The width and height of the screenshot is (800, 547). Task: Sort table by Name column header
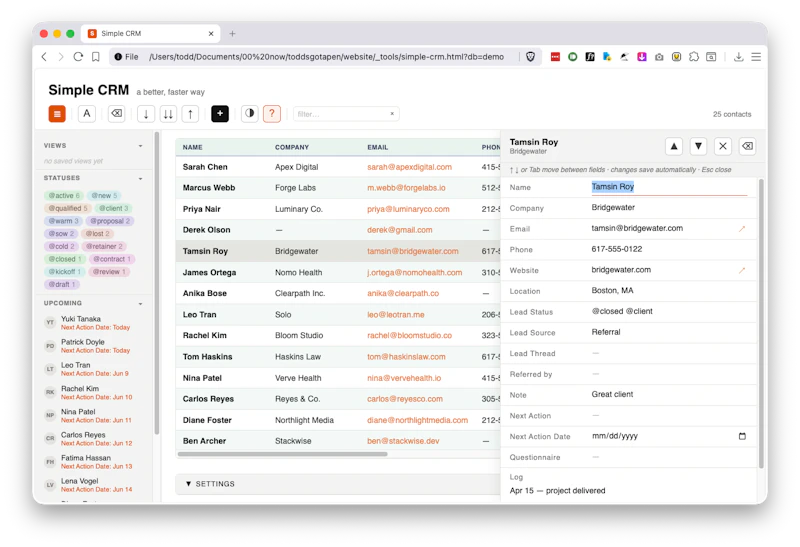tap(192, 147)
